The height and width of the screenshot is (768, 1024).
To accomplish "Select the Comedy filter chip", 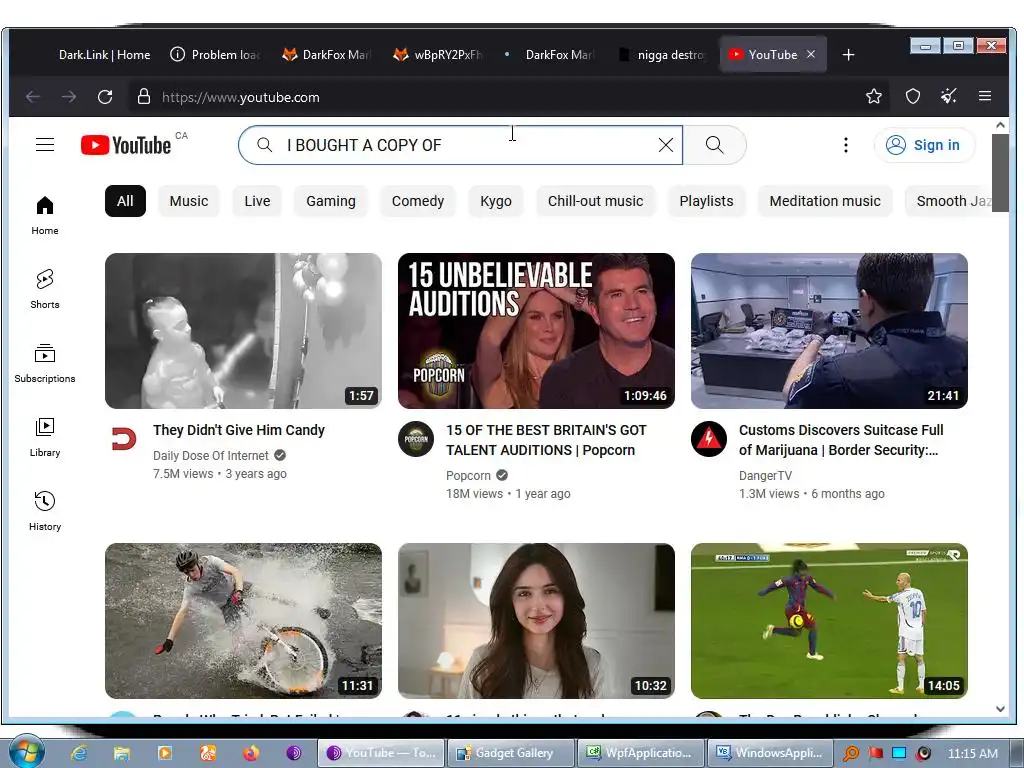I will coord(418,201).
